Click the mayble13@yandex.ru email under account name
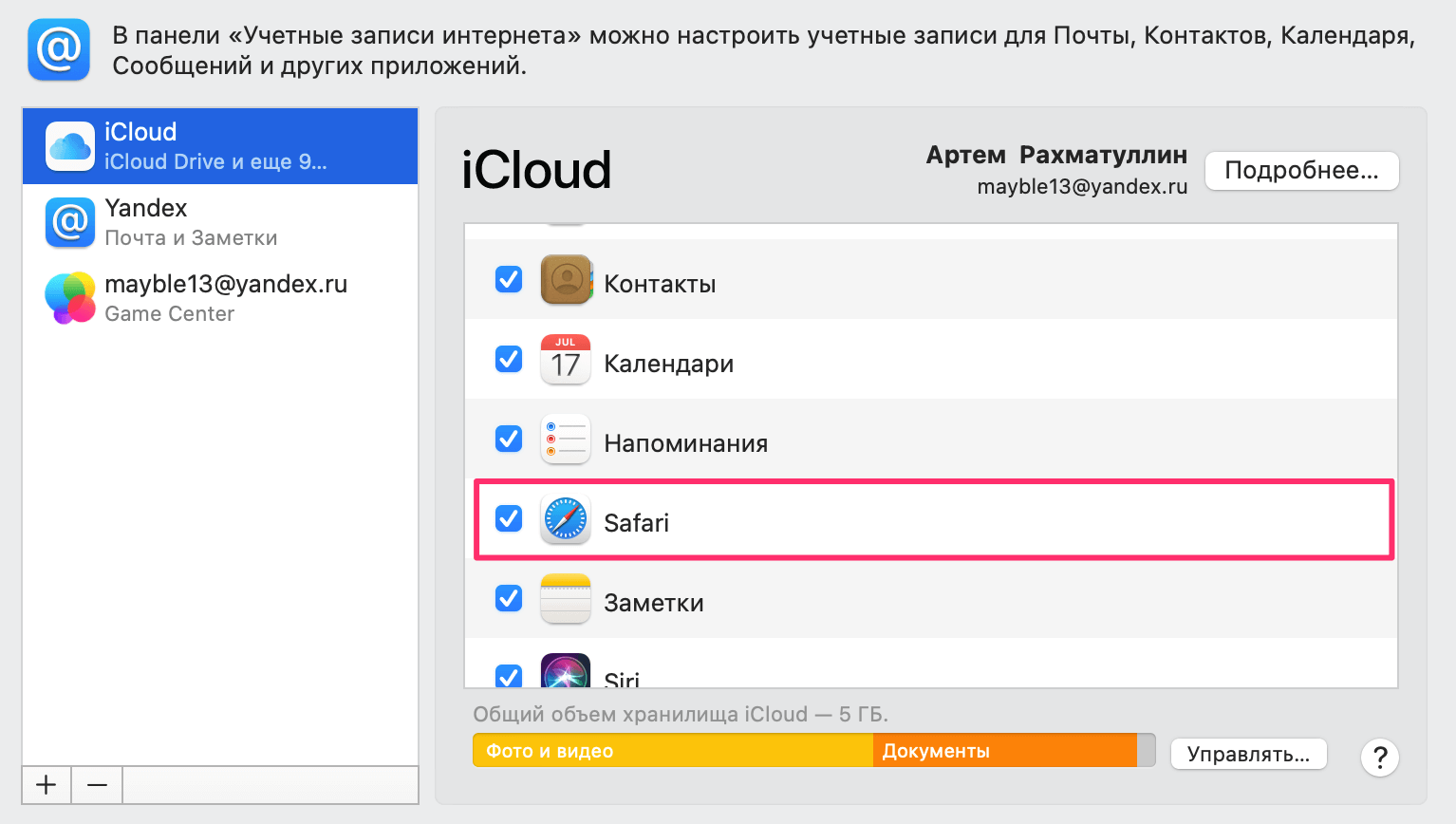The width and height of the screenshot is (1456, 824). click(x=1082, y=186)
